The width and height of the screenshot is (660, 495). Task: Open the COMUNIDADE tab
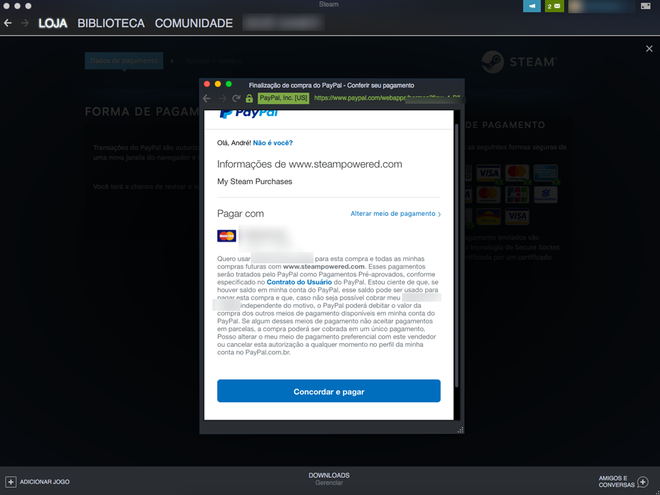pos(194,23)
